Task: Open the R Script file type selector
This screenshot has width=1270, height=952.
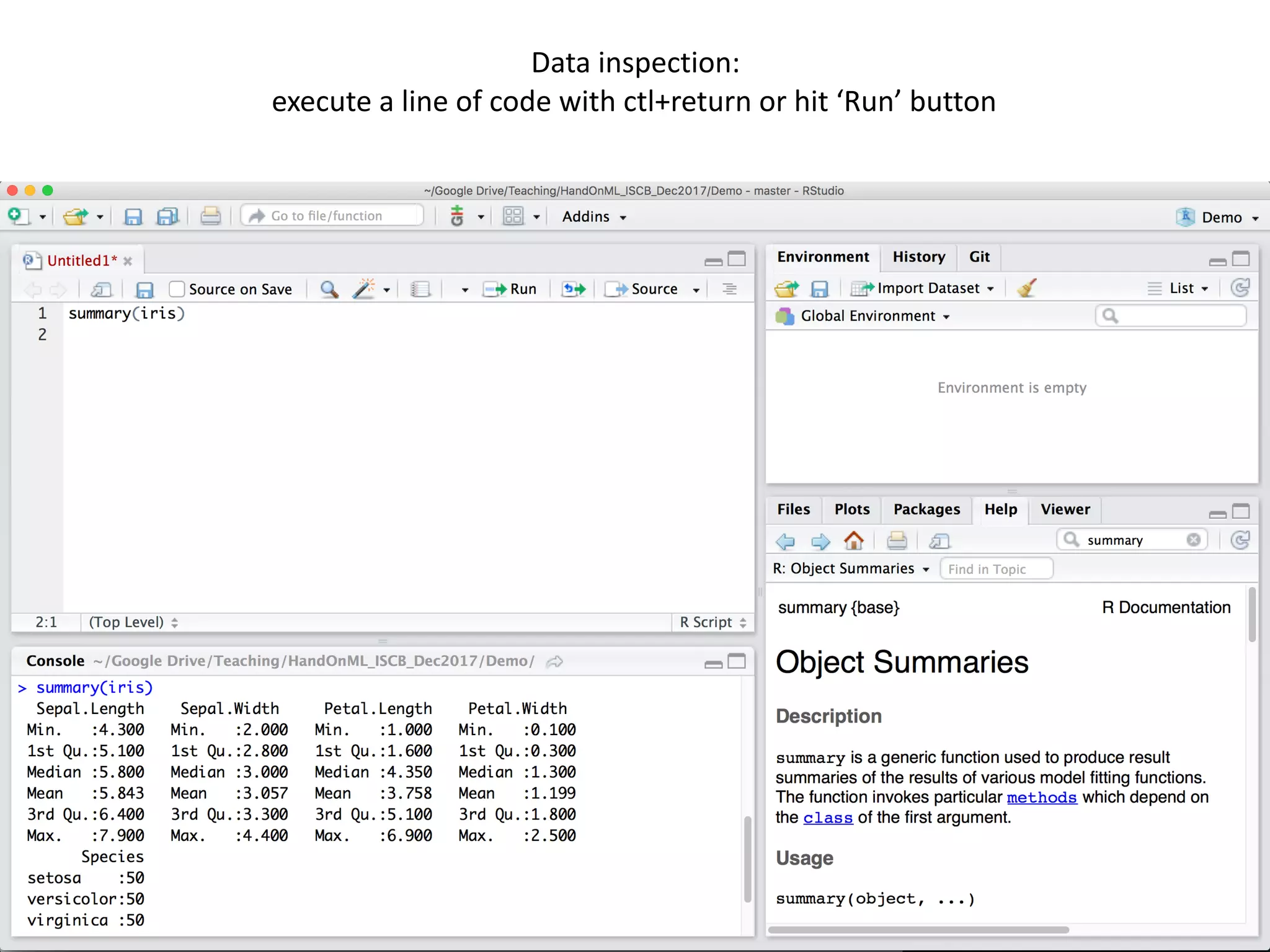Action: pos(713,622)
